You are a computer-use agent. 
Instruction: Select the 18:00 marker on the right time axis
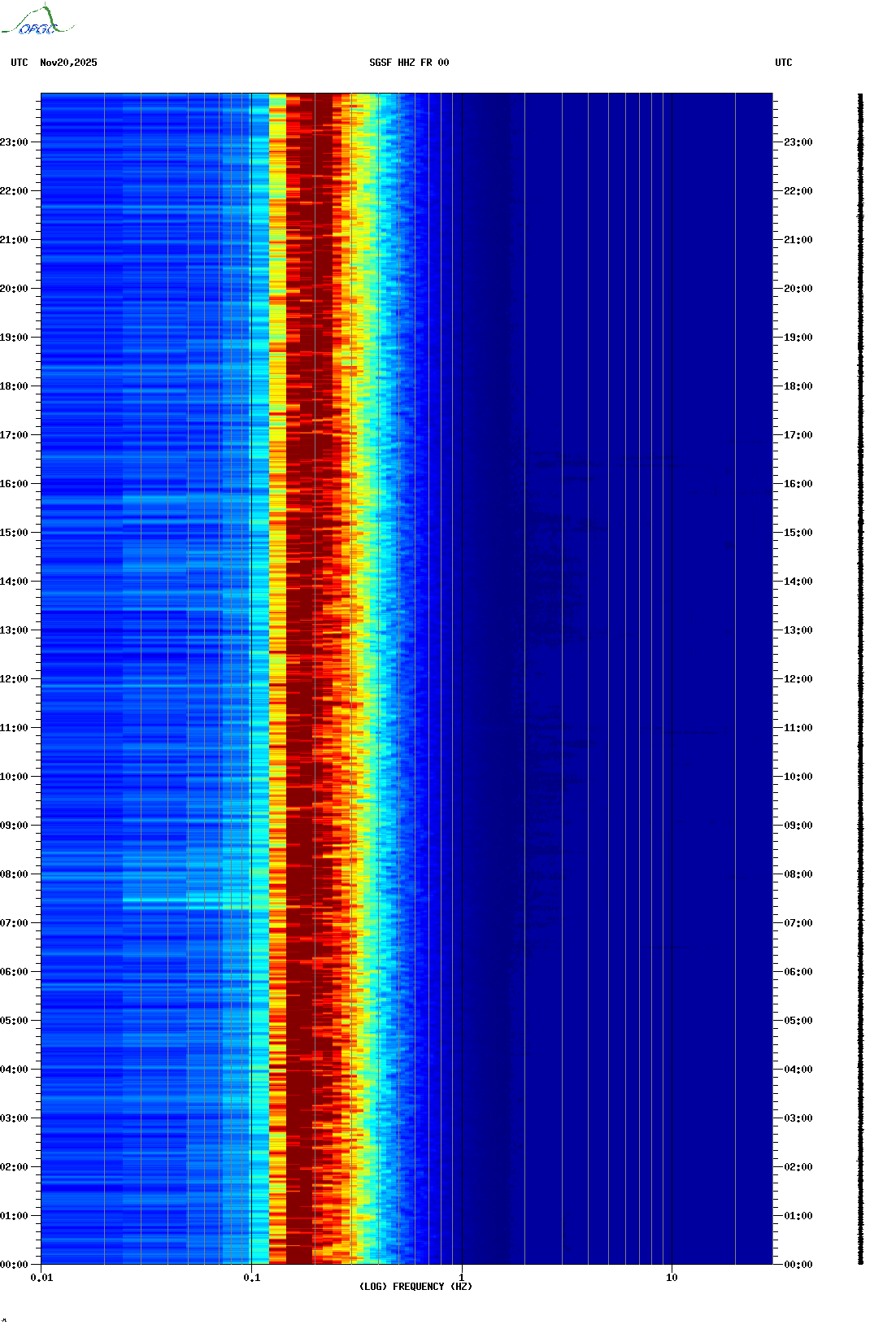[798, 386]
